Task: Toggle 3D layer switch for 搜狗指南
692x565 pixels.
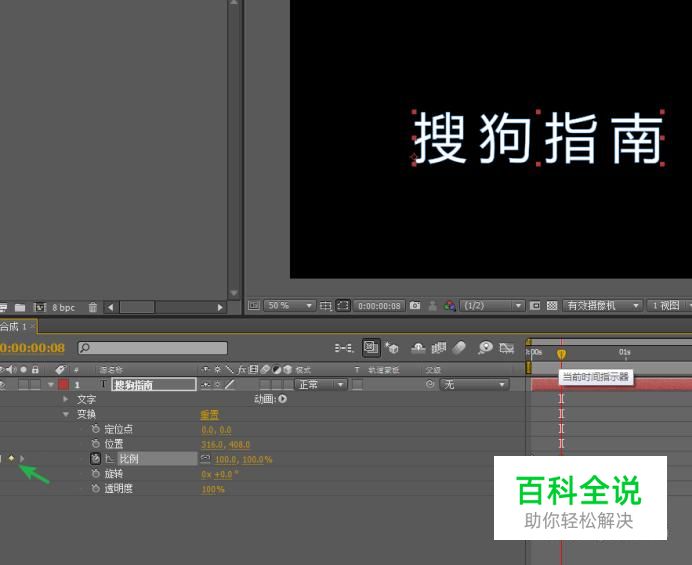Action: tap(288, 385)
